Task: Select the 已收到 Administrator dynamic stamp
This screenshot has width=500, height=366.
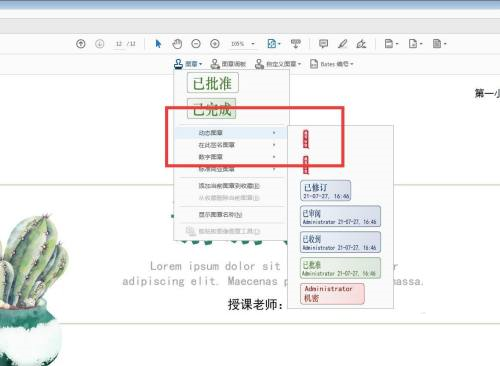Action: (340, 242)
